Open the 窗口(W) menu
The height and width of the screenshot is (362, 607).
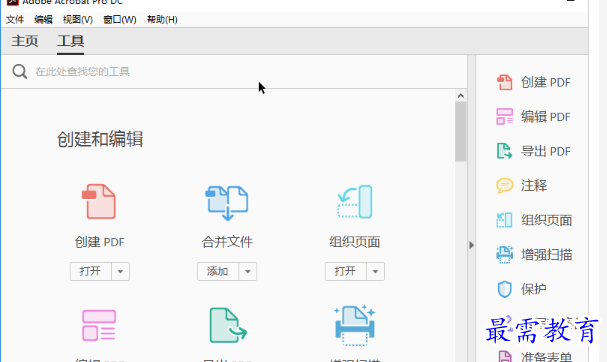[120, 19]
